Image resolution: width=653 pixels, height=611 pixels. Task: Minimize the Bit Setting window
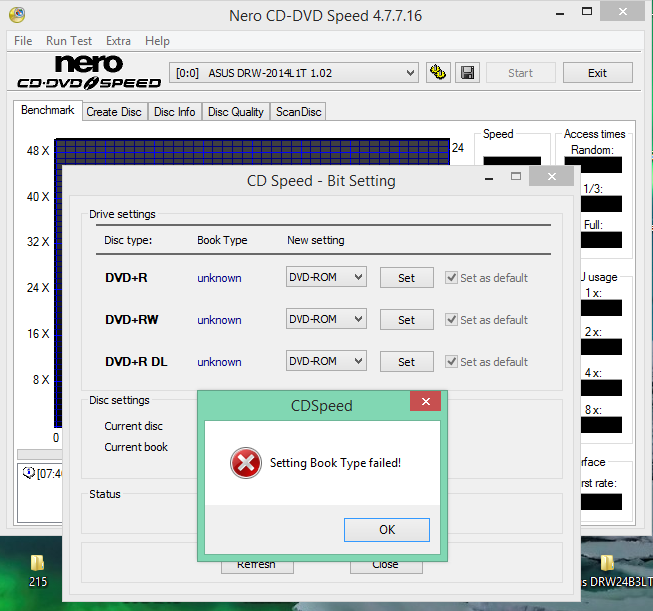point(489,178)
